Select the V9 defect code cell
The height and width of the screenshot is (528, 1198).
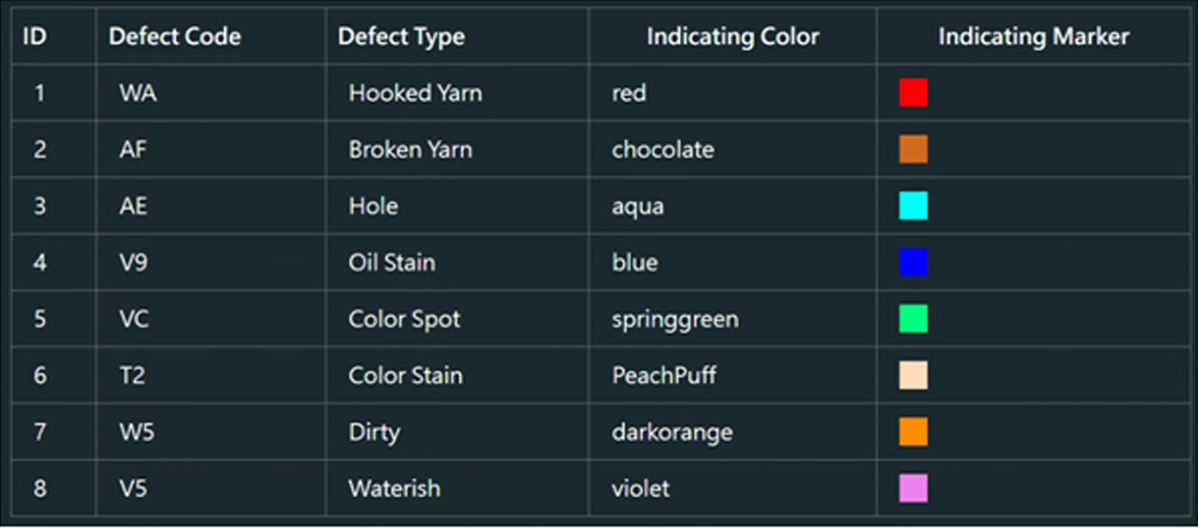134,262
